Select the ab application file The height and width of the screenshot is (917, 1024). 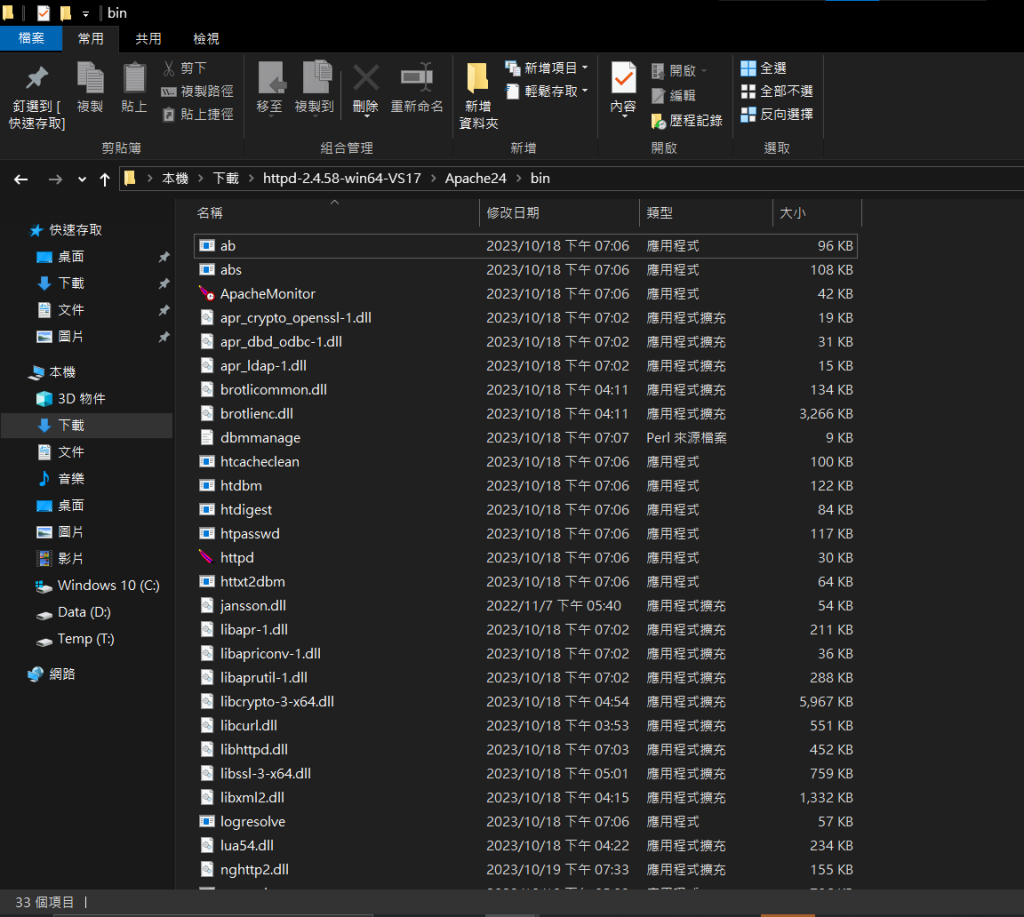click(526, 246)
